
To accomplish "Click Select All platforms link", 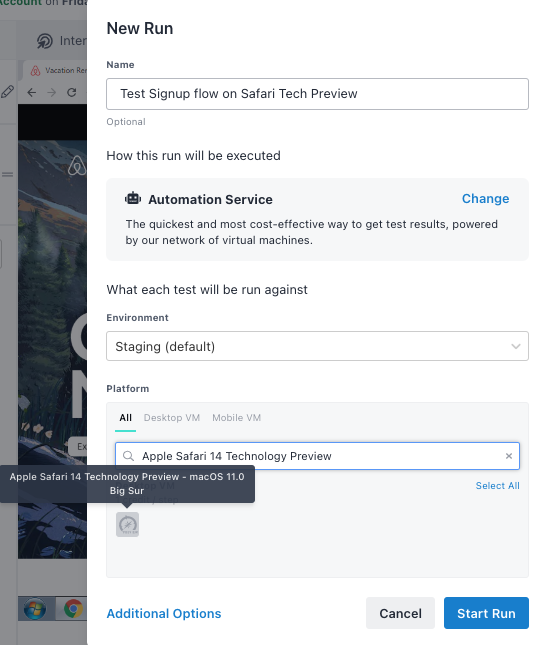I will pyautogui.click(x=498, y=485).
